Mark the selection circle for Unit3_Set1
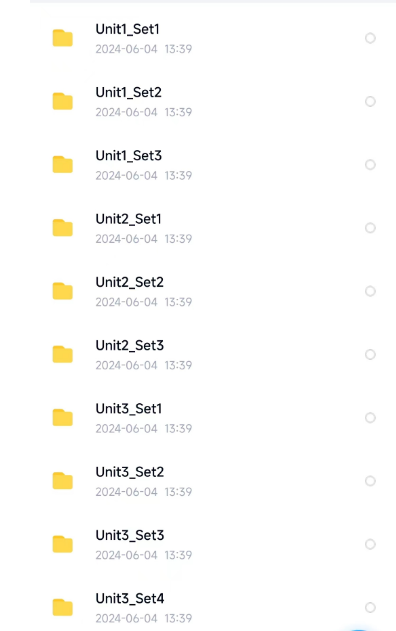Viewport: 396px width, 631px height. click(x=370, y=417)
